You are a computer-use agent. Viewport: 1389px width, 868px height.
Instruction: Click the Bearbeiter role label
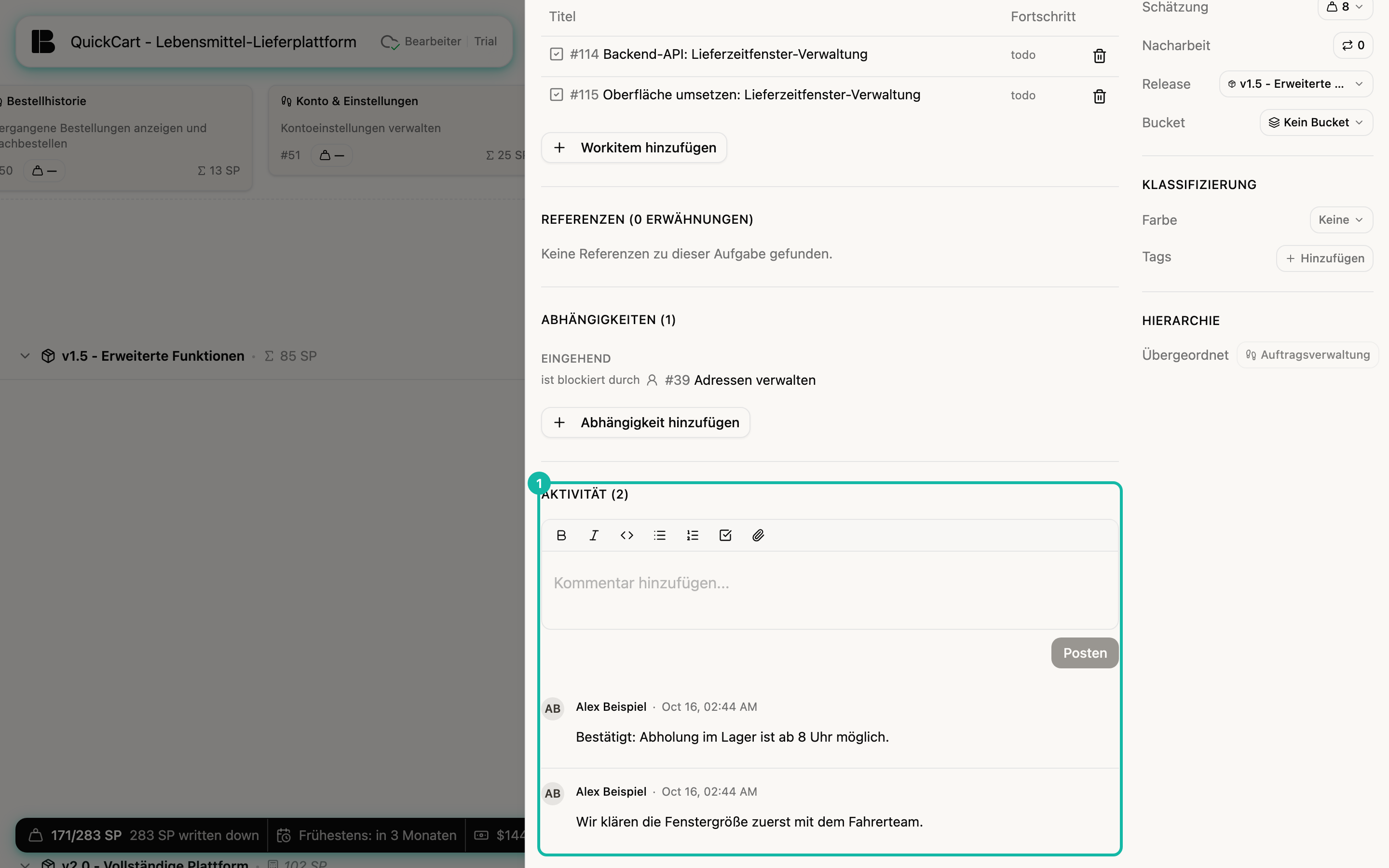click(433, 41)
